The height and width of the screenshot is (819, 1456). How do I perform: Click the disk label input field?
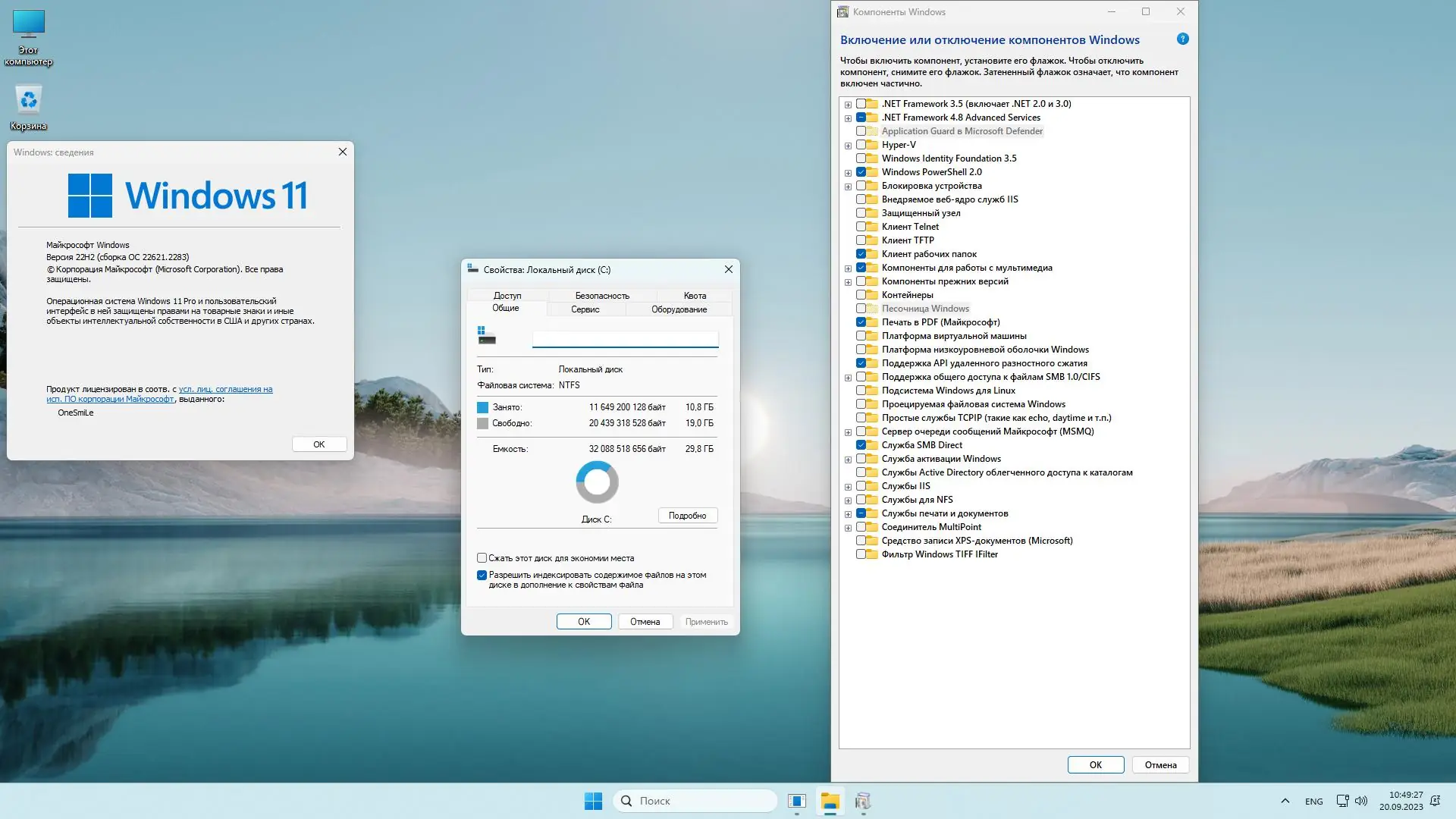click(x=625, y=338)
